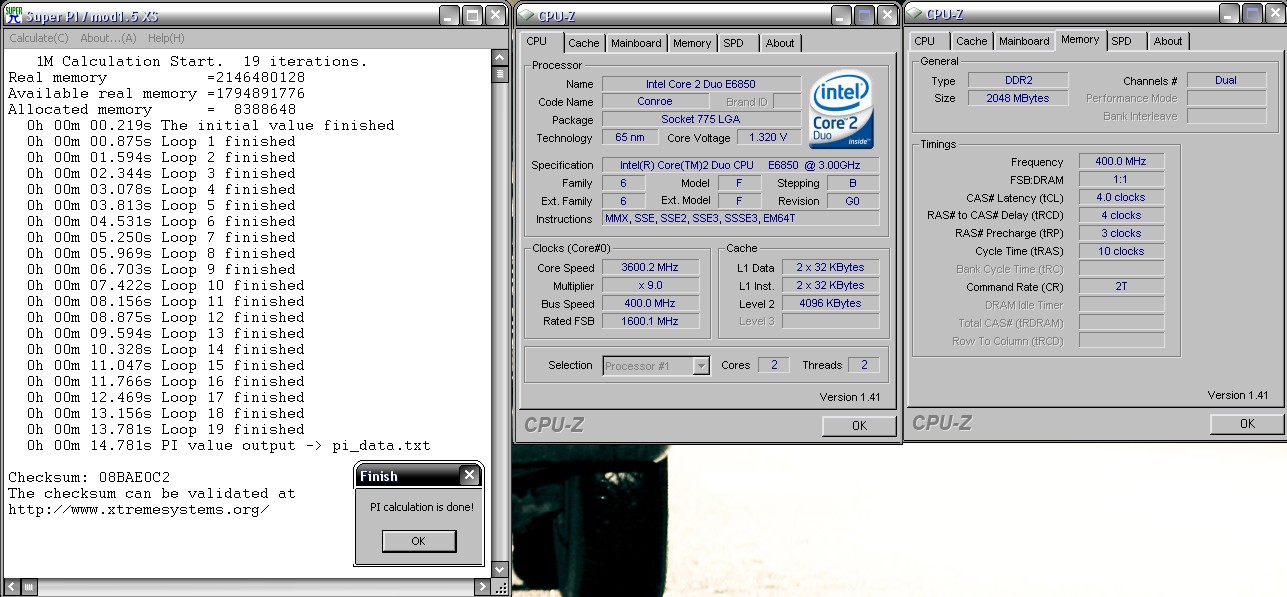This screenshot has width=1287, height=597.
Task: Click the Level 2 cache value 4096 KBytes
Action: click(x=830, y=304)
